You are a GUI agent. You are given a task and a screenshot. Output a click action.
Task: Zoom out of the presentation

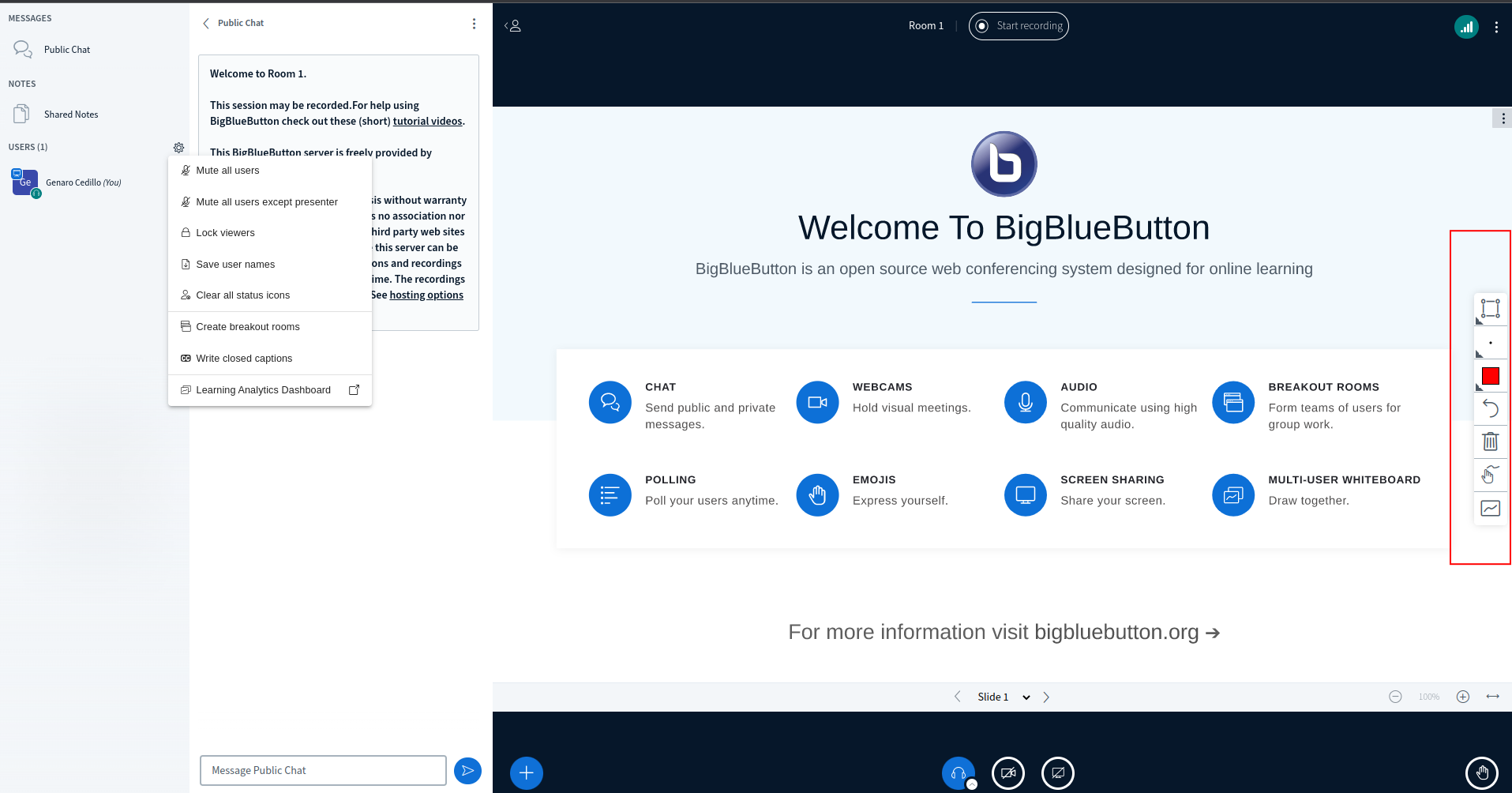click(x=1395, y=697)
